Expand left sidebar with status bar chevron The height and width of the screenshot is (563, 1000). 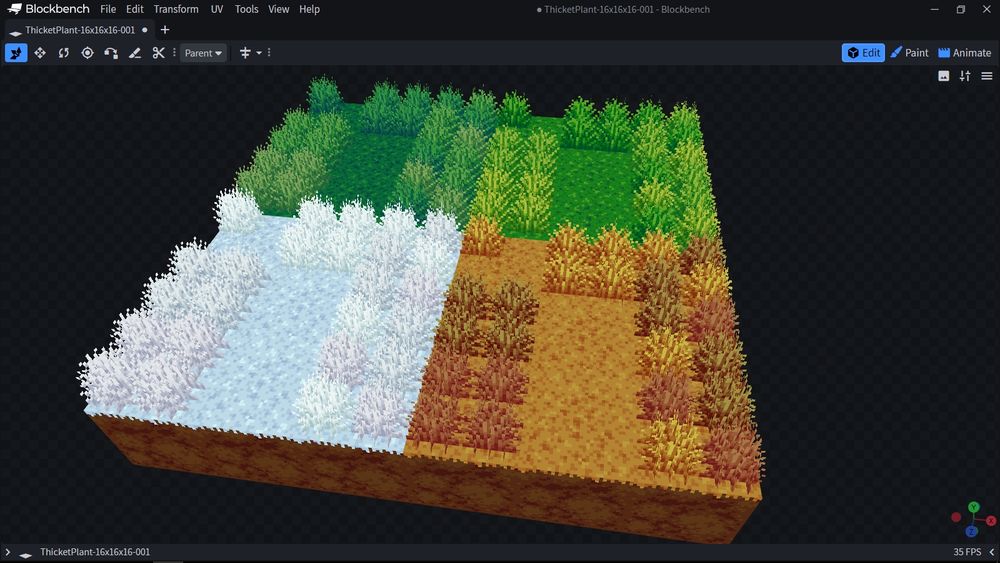click(8, 552)
